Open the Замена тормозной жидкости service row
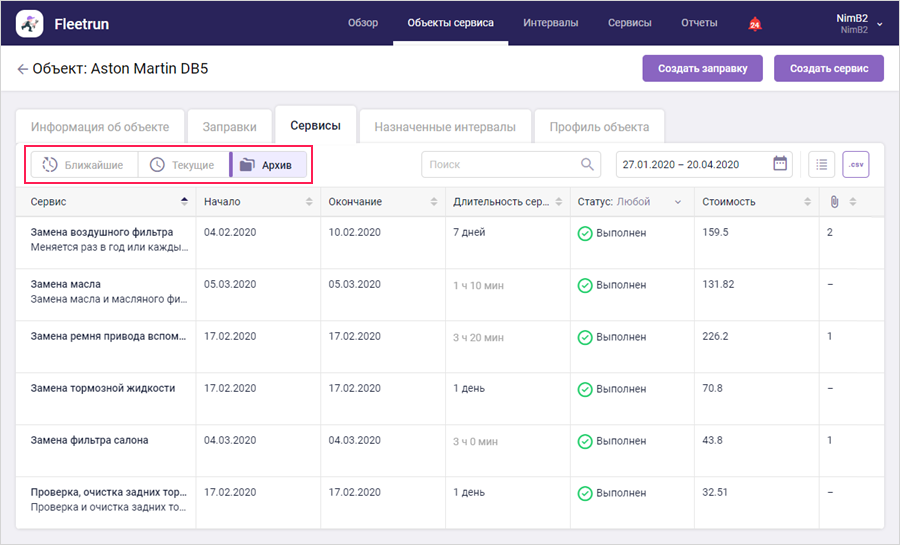Viewport: 900px width, 545px height. coord(449,399)
